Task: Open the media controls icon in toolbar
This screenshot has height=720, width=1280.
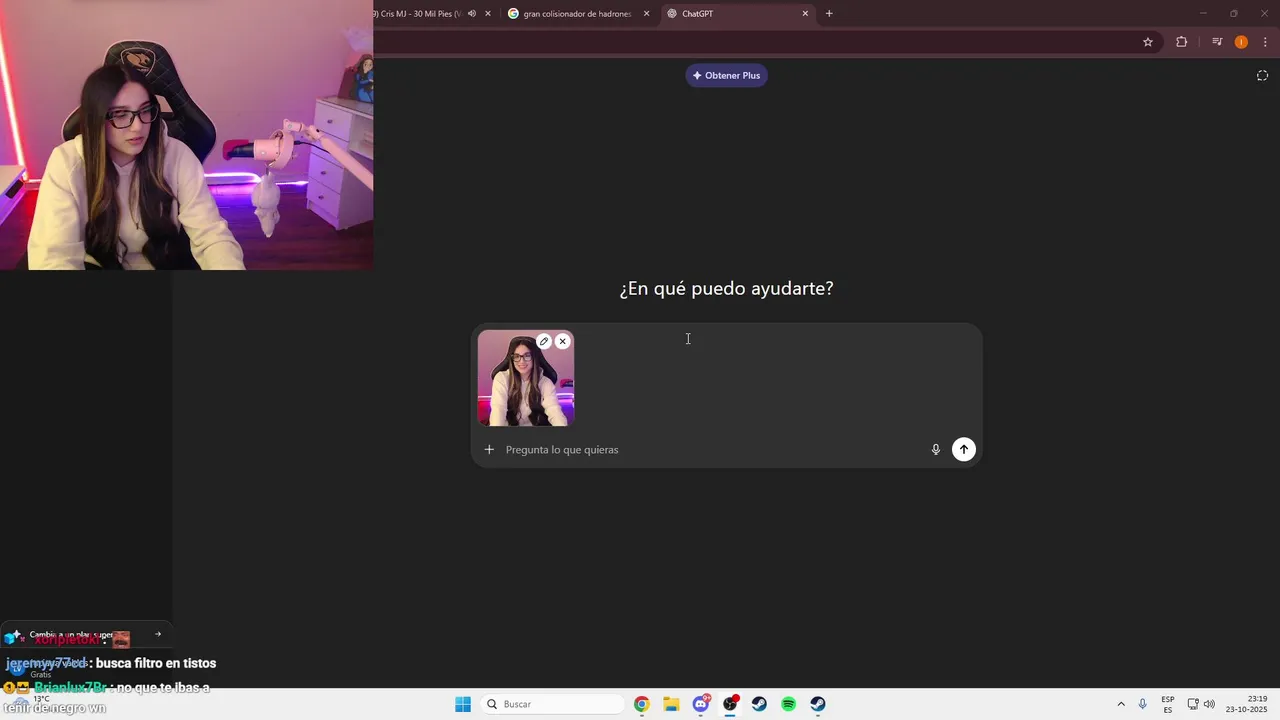Action: (x=1217, y=42)
